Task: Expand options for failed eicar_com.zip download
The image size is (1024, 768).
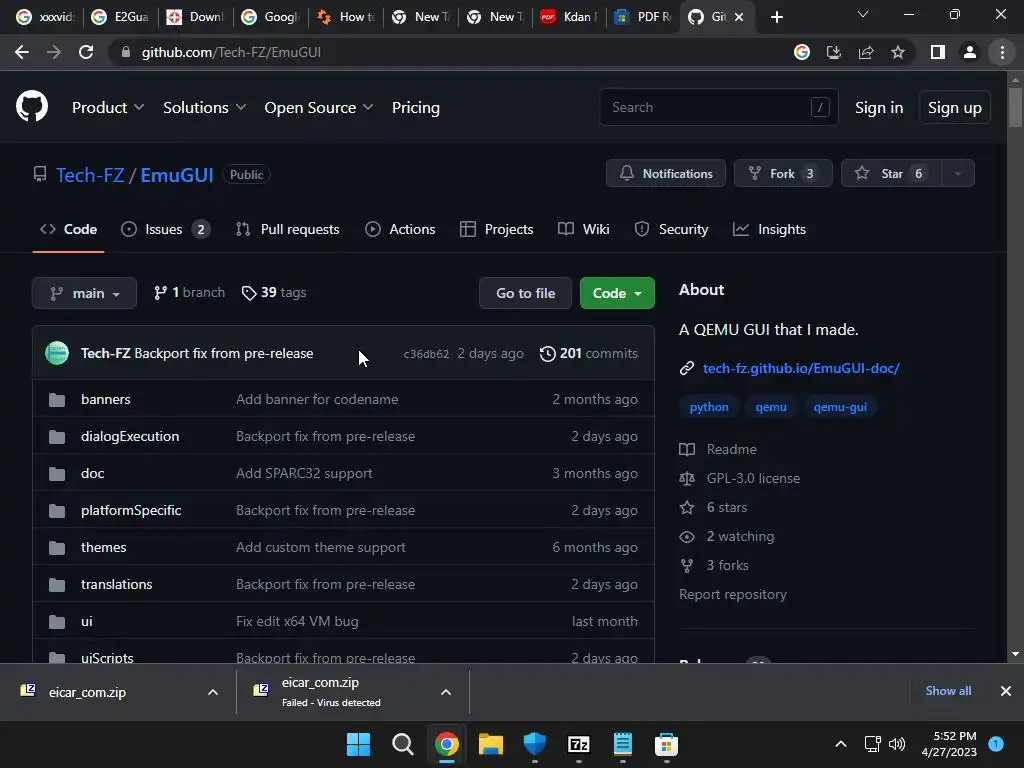Action: pos(445,692)
